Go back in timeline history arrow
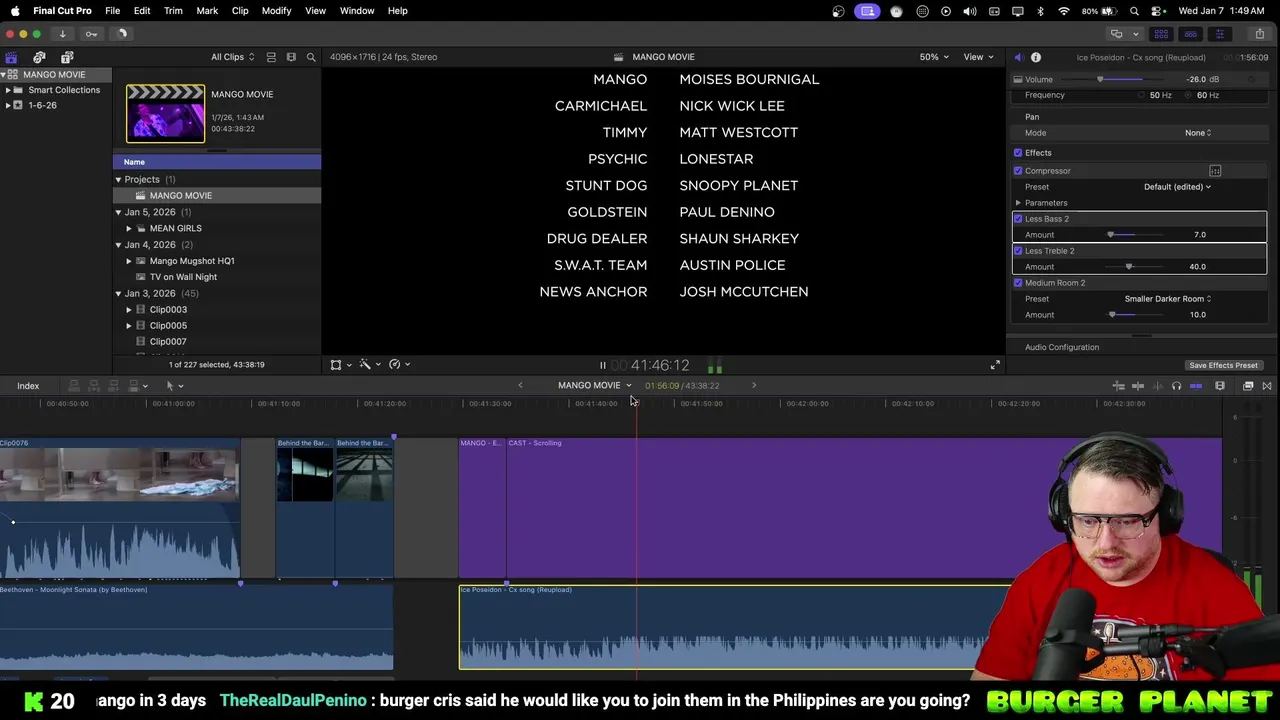The height and width of the screenshot is (720, 1280). click(x=520, y=385)
